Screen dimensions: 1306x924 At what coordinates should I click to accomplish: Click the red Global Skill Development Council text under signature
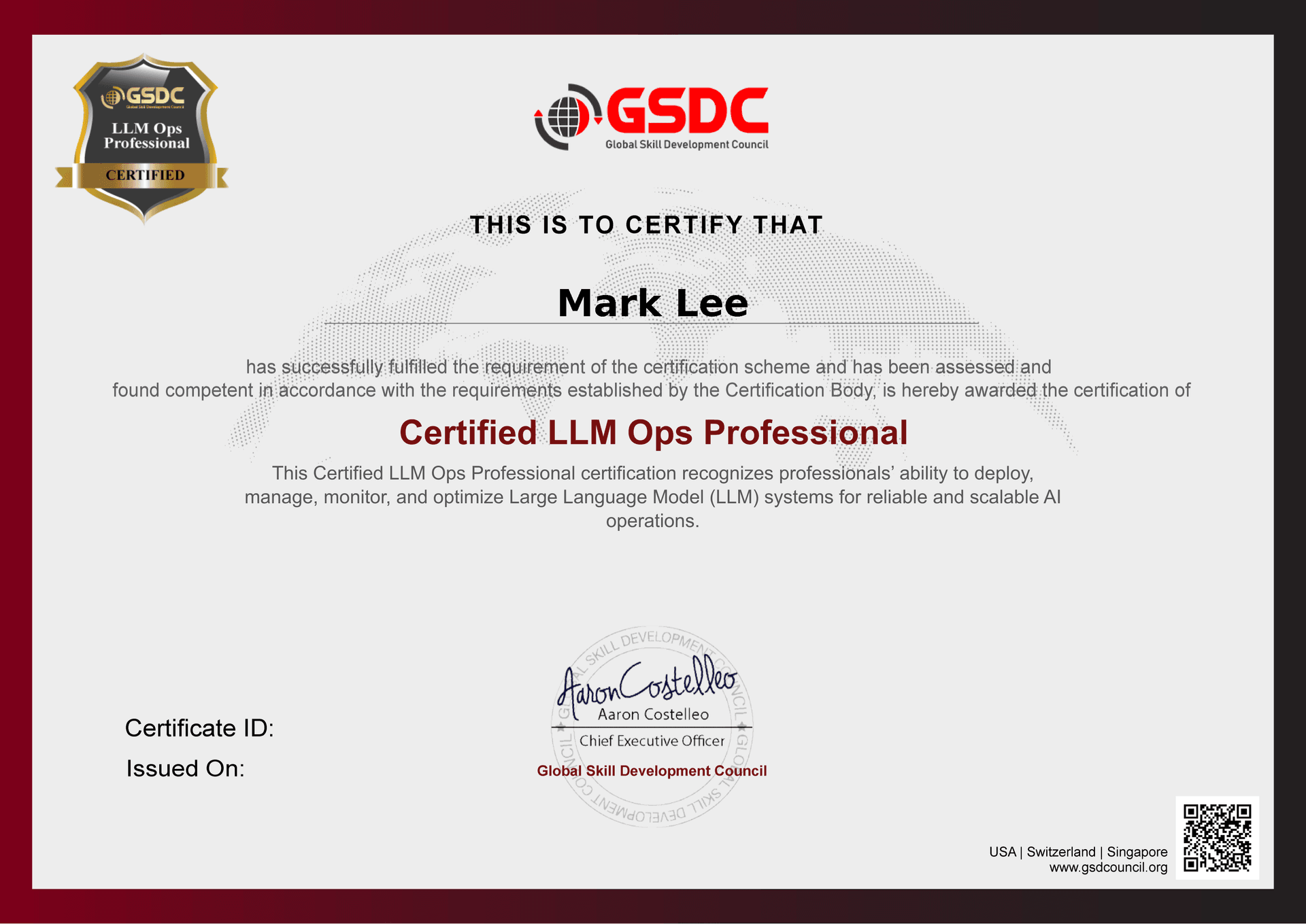[652, 771]
